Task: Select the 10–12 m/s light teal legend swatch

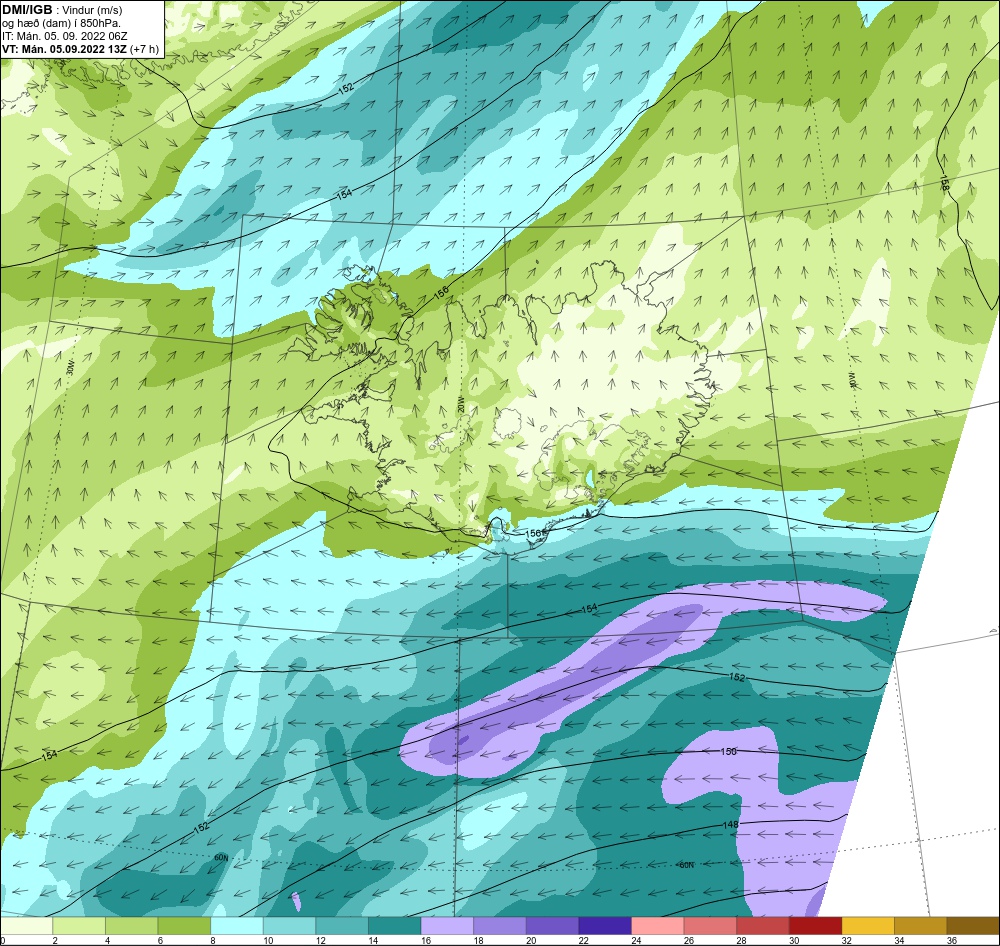Action: click(x=290, y=926)
